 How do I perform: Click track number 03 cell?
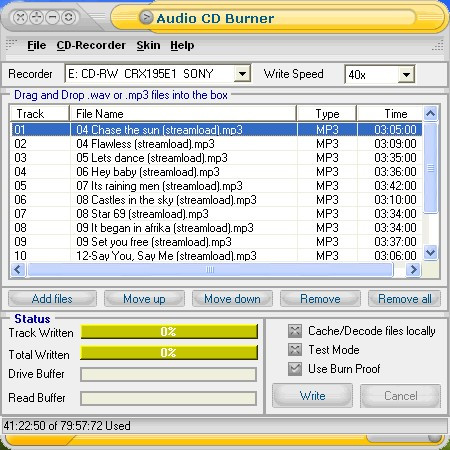tap(20, 158)
